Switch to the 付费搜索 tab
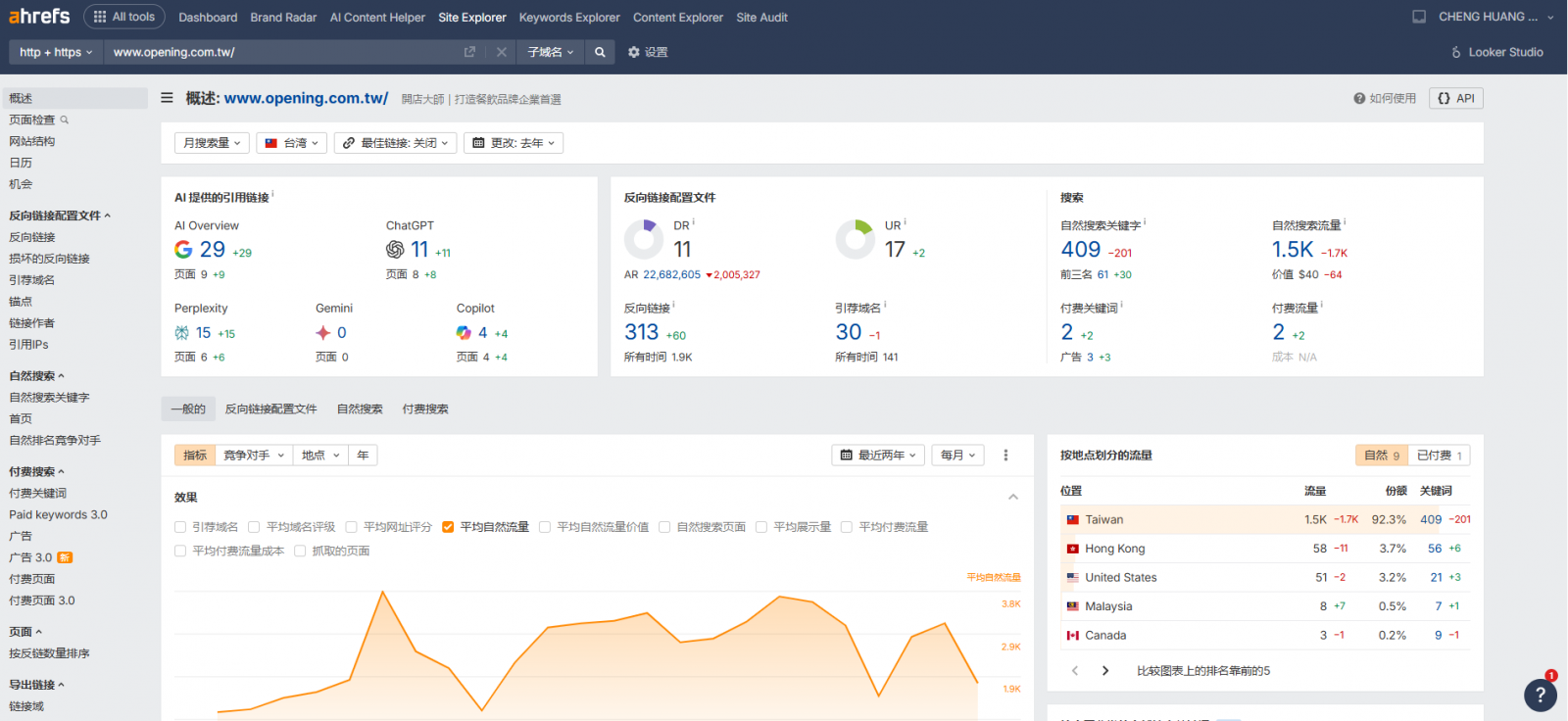This screenshot has height=721, width=1568. point(425,409)
